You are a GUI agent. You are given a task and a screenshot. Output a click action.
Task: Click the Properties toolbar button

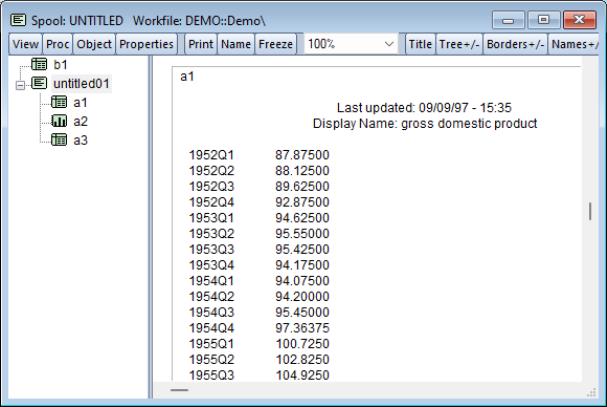point(146,45)
